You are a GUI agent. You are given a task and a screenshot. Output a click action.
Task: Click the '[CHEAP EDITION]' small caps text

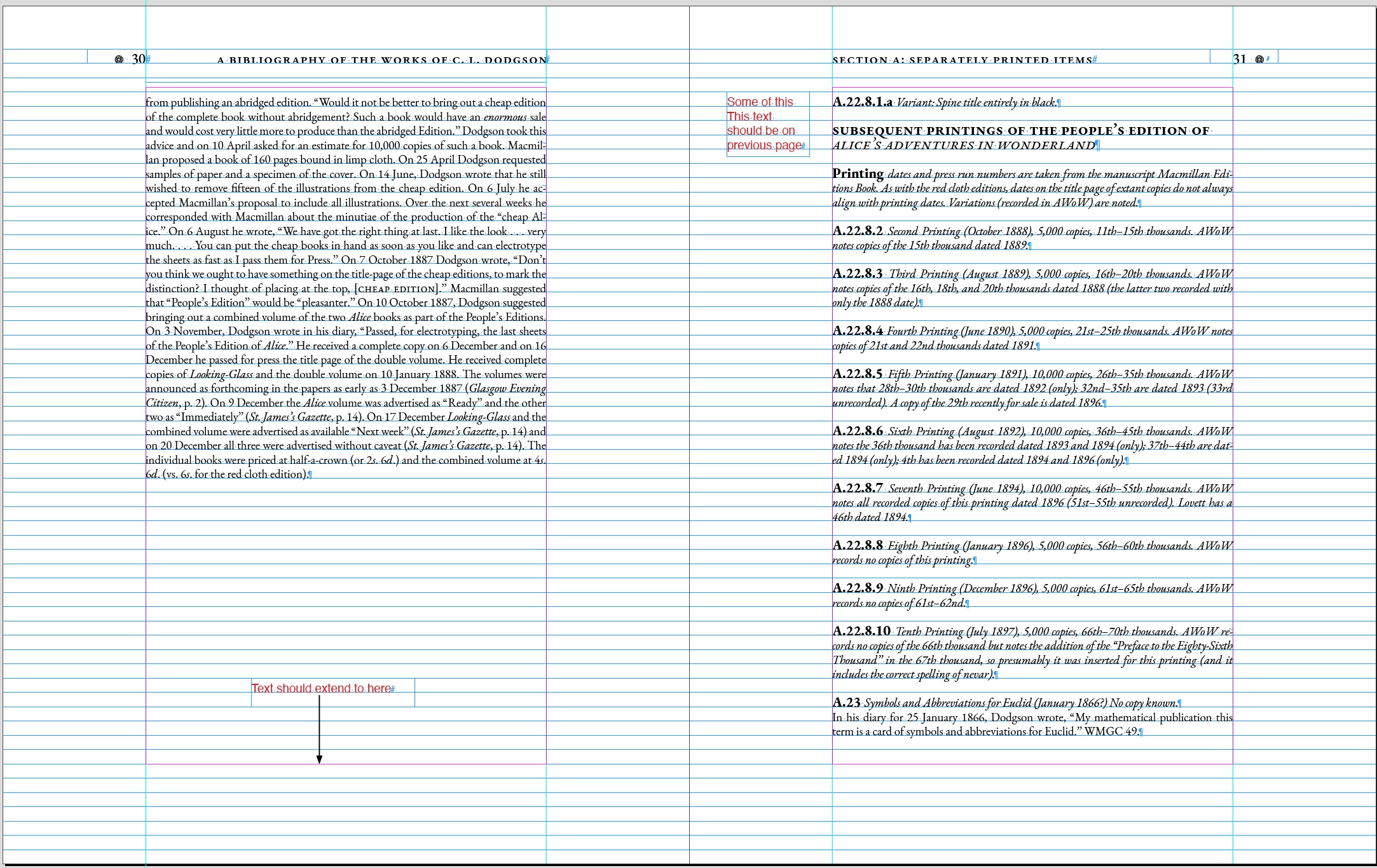tap(397, 289)
